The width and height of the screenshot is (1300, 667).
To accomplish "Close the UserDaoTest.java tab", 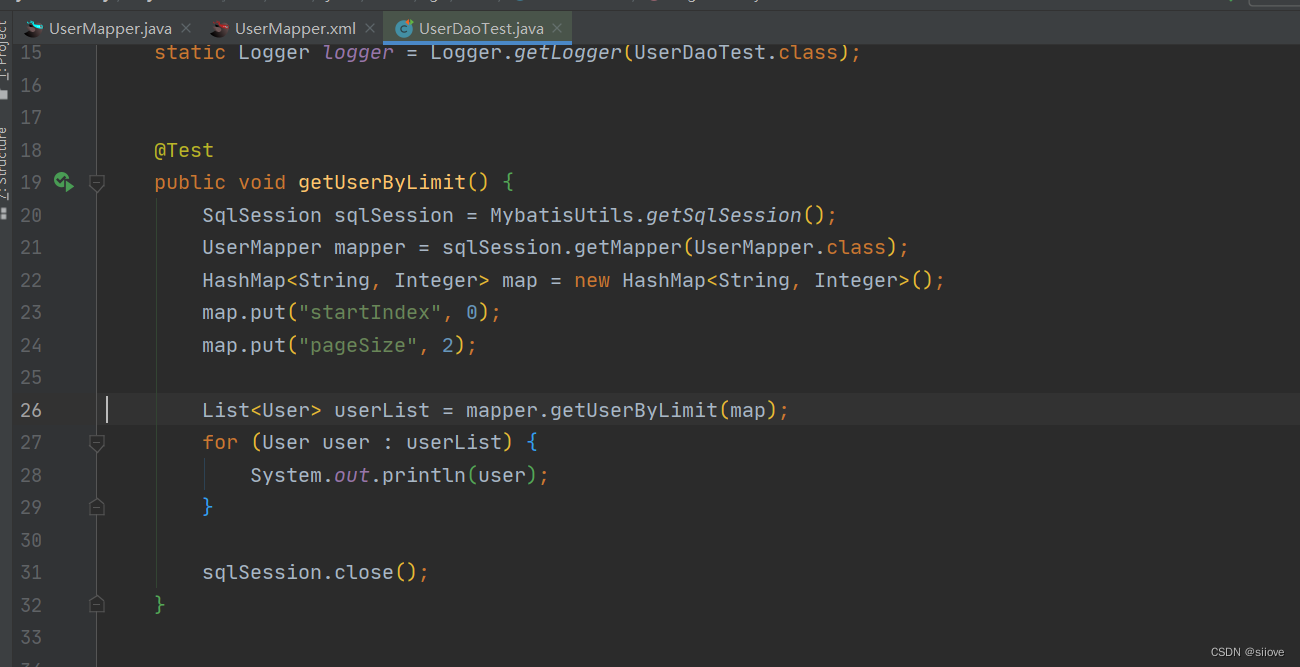I will click(556, 28).
